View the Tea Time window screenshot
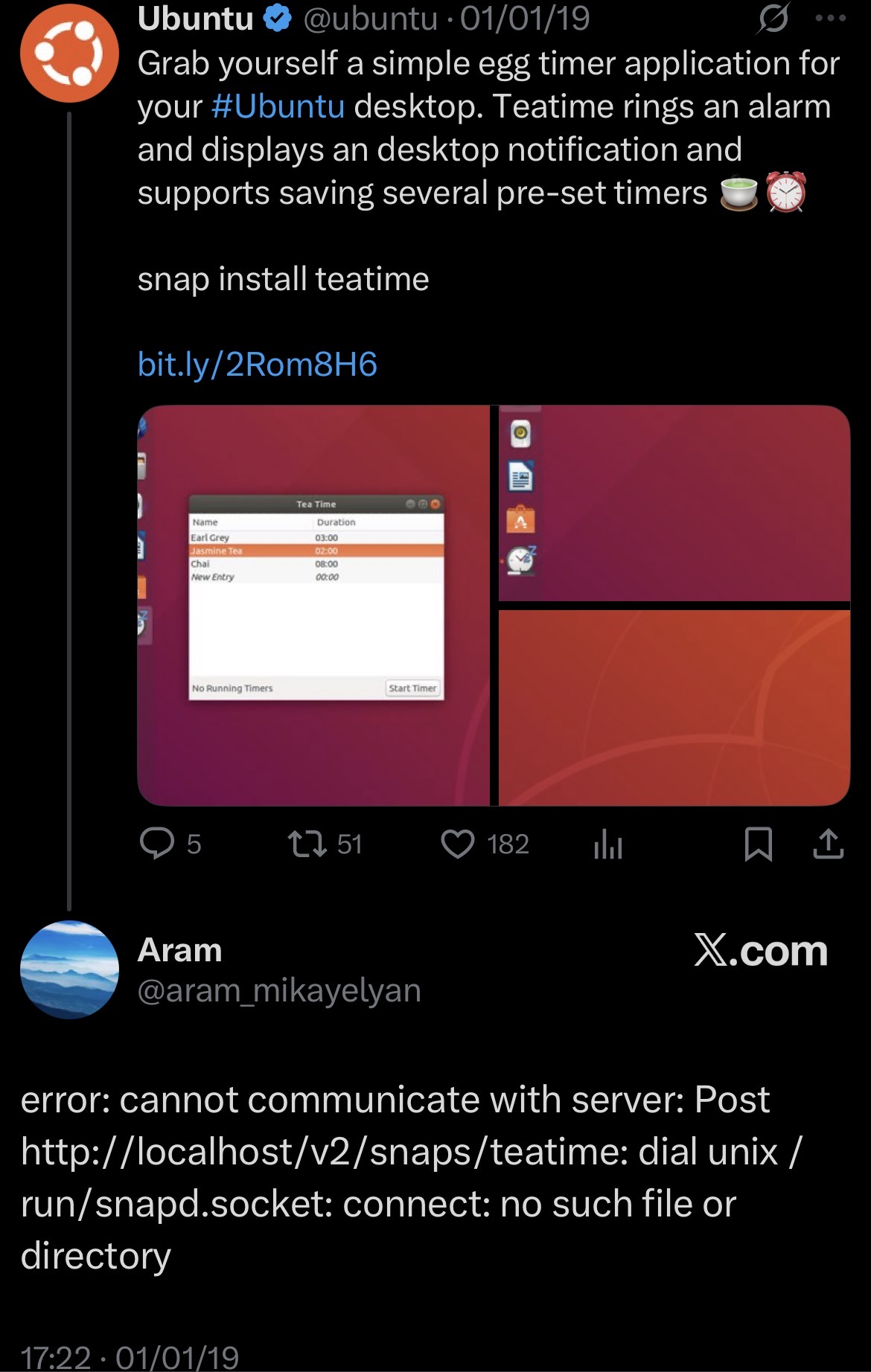 pyautogui.click(x=313, y=606)
